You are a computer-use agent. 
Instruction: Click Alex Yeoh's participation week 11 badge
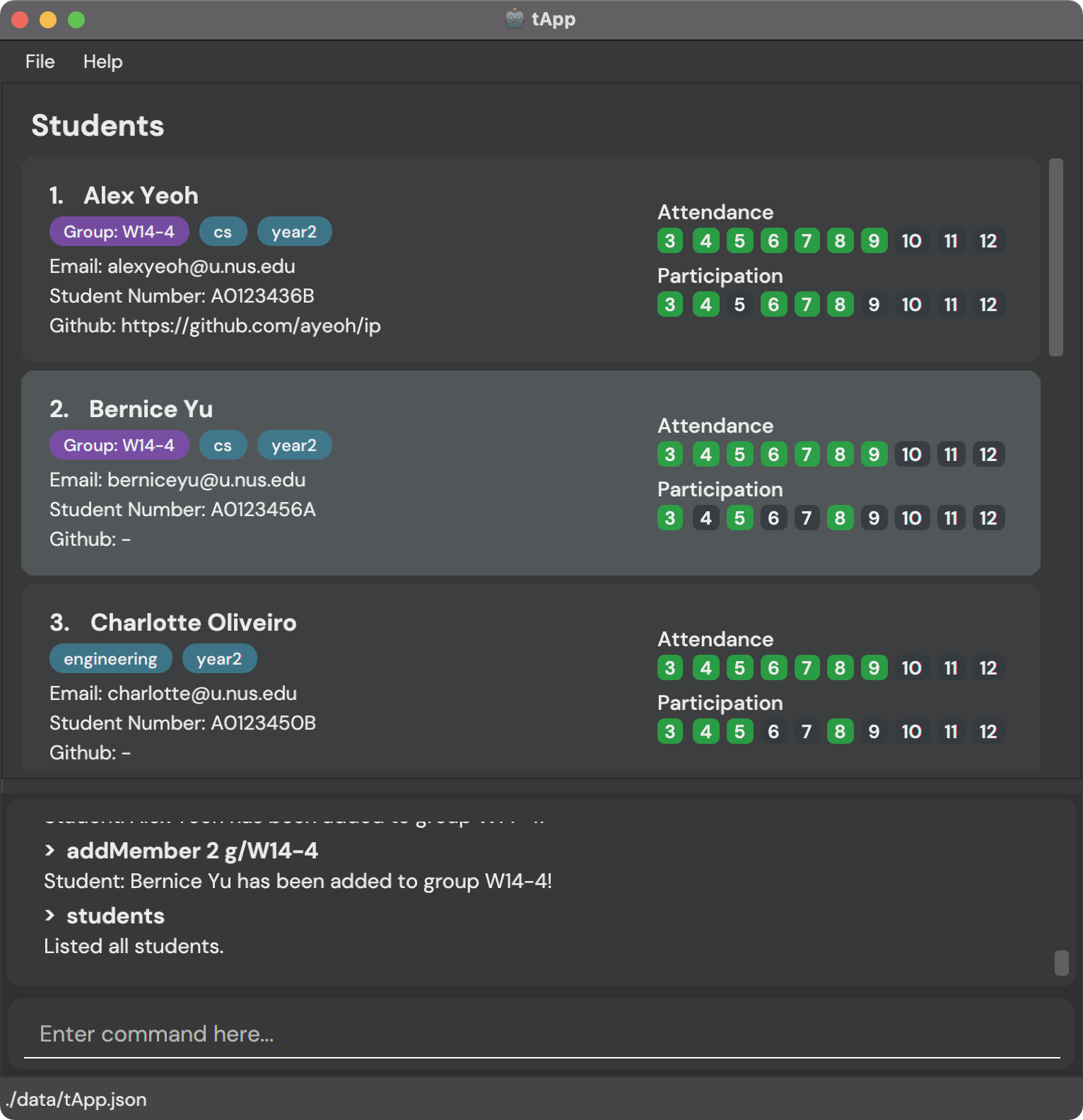(951, 304)
